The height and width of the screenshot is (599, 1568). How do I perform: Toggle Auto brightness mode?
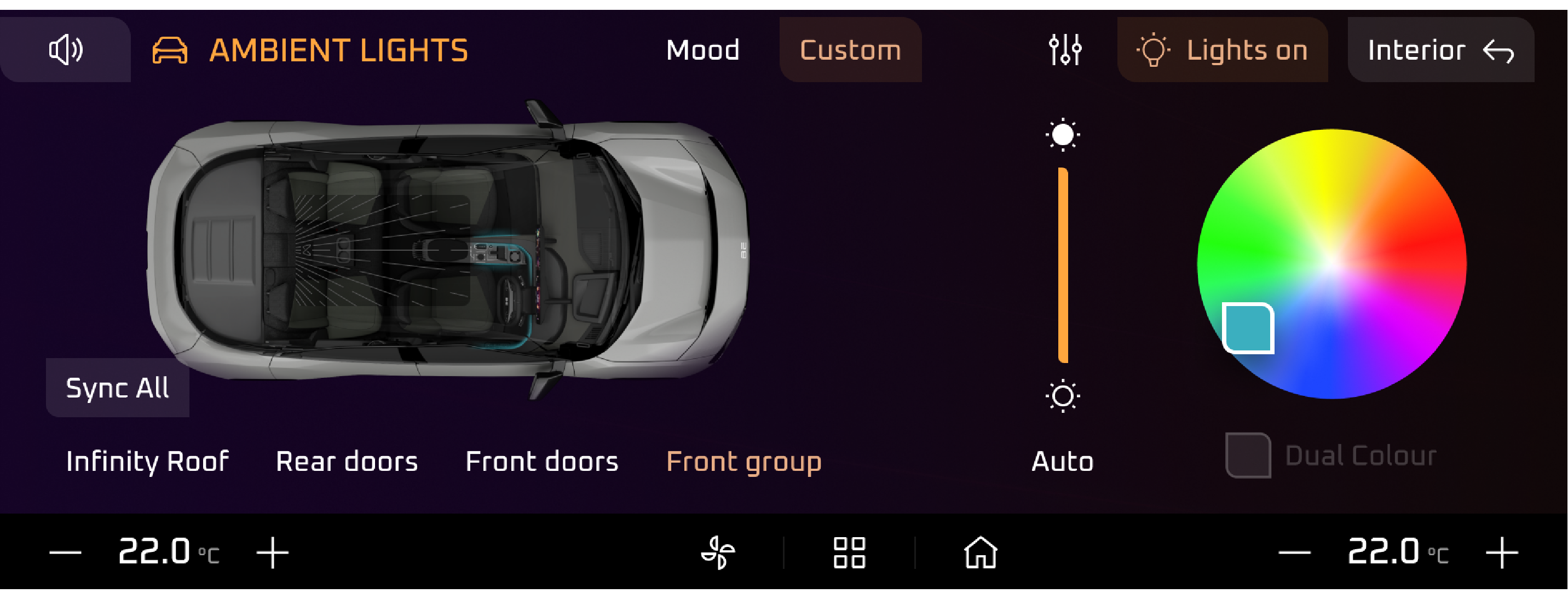[1062, 462]
